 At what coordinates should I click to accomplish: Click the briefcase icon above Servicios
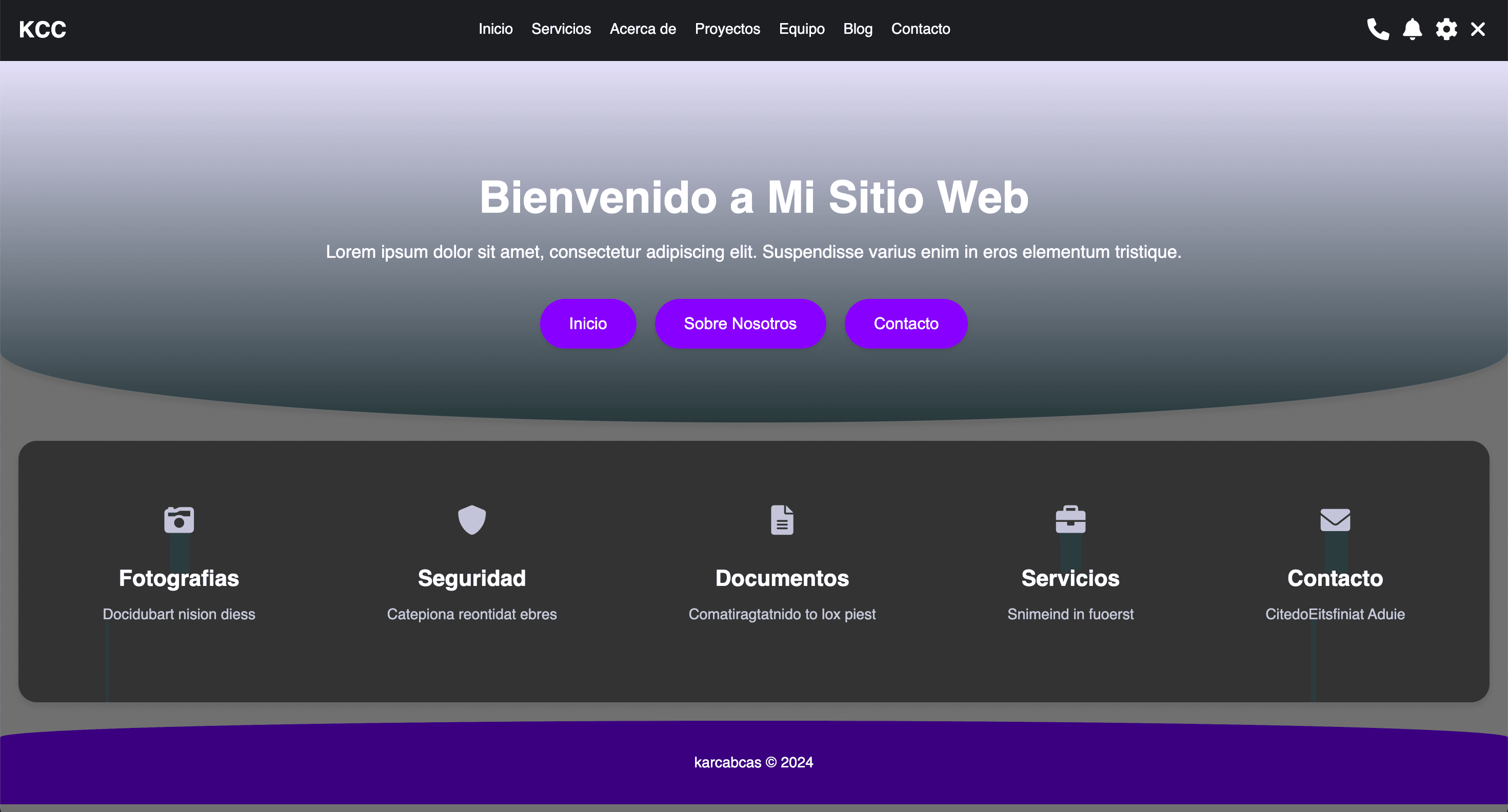point(1070,519)
